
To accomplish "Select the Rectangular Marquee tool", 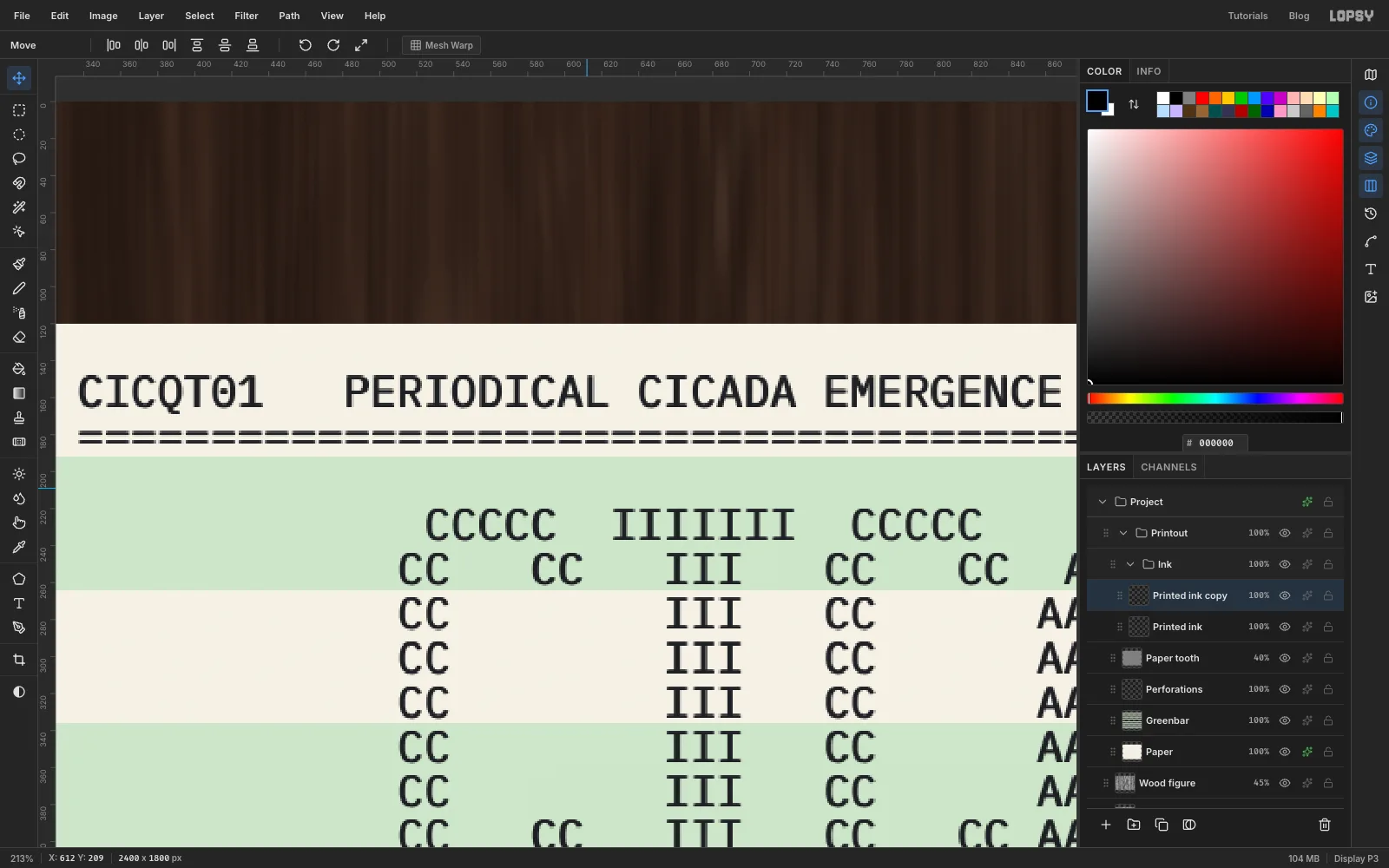I will click(19, 110).
